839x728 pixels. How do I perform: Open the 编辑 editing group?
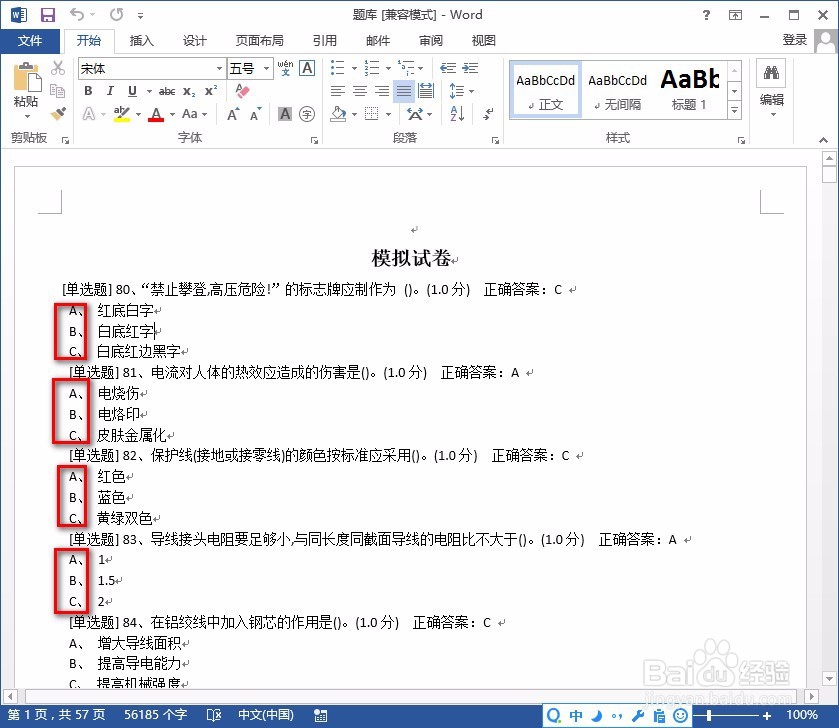(x=772, y=90)
